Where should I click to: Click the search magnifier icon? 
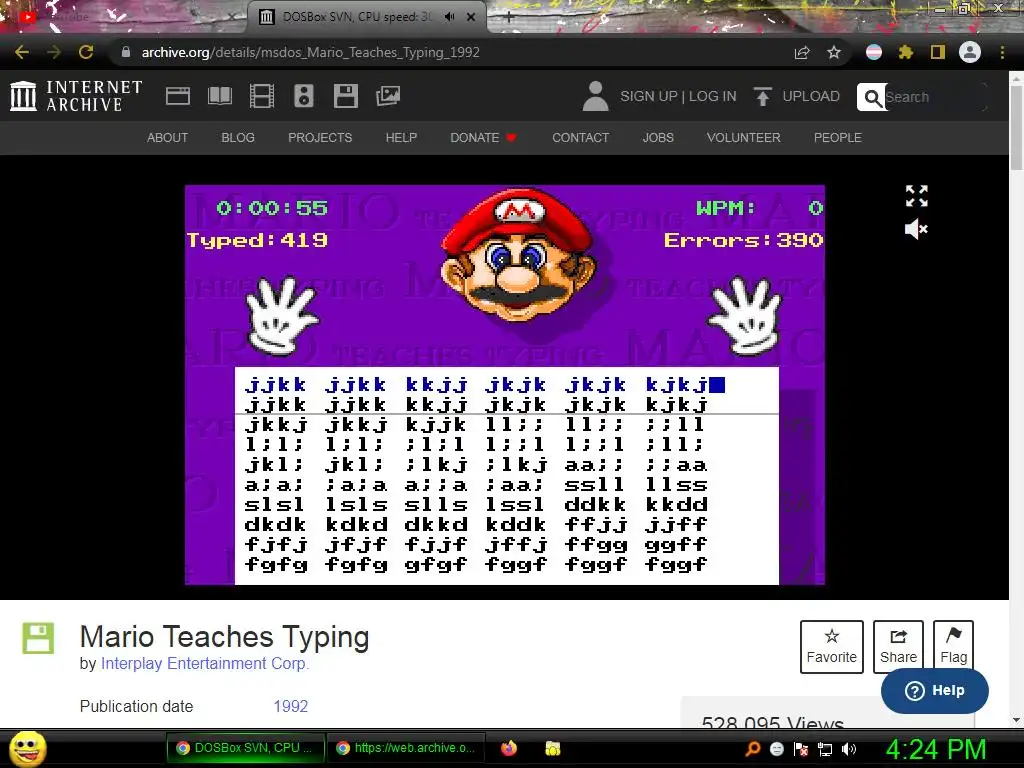872,97
